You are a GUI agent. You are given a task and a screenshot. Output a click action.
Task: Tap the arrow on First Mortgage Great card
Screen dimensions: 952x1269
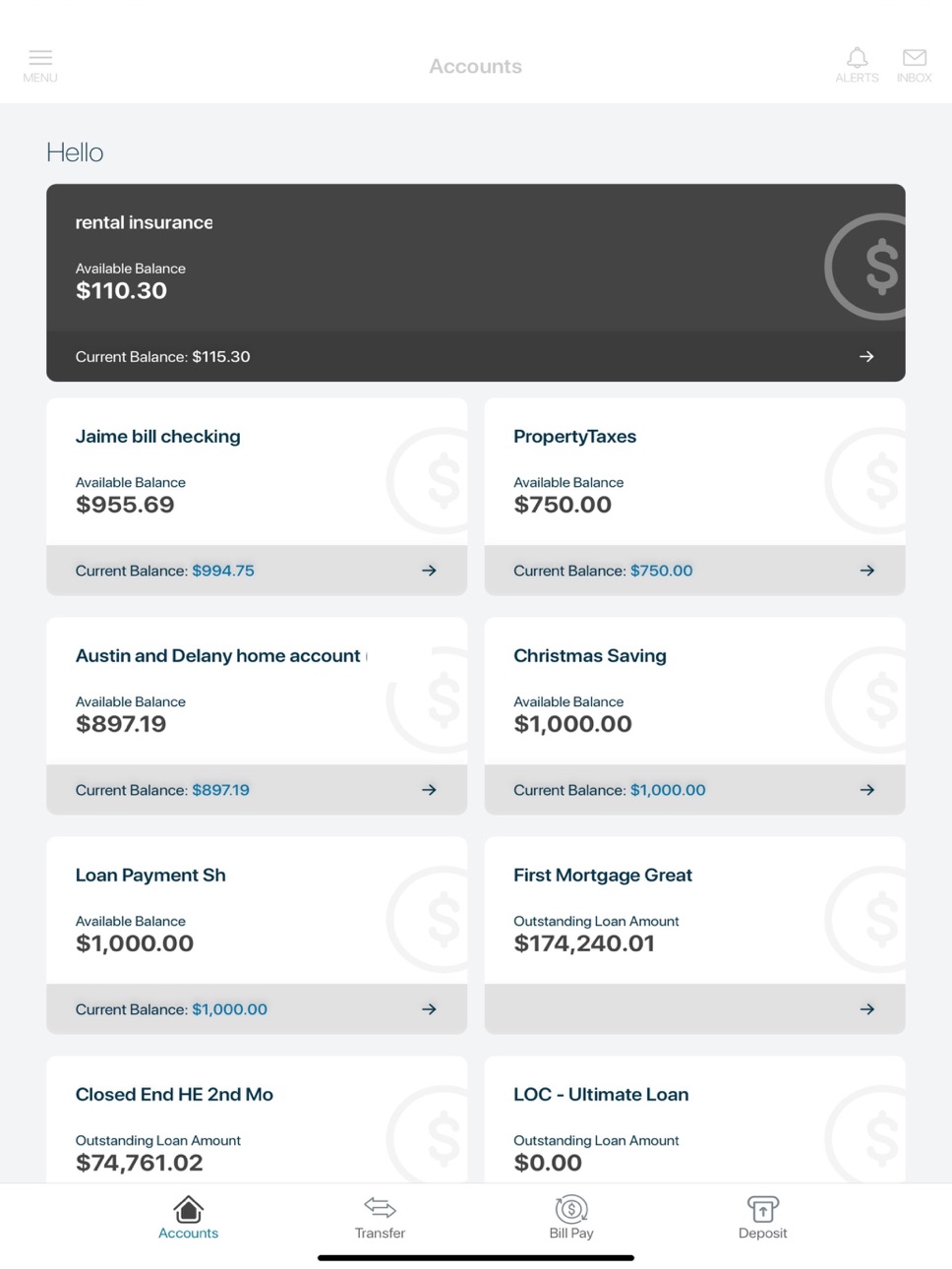pyautogui.click(x=866, y=1009)
